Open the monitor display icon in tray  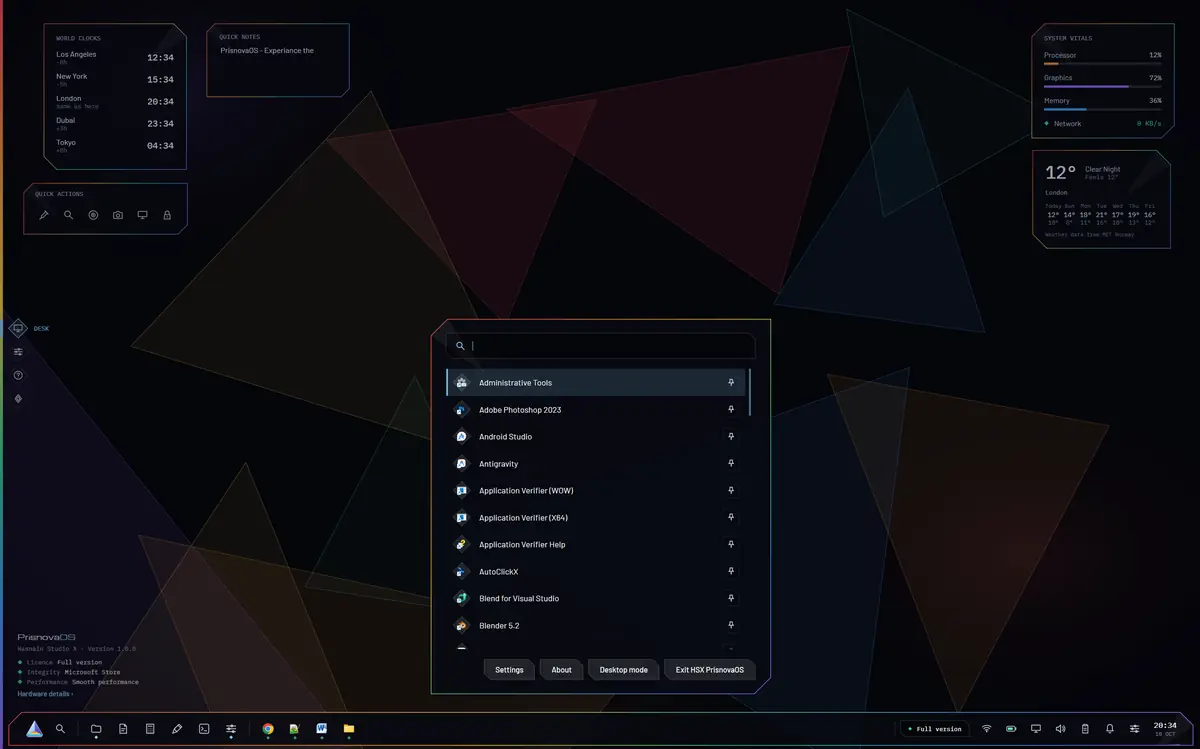(x=1036, y=729)
